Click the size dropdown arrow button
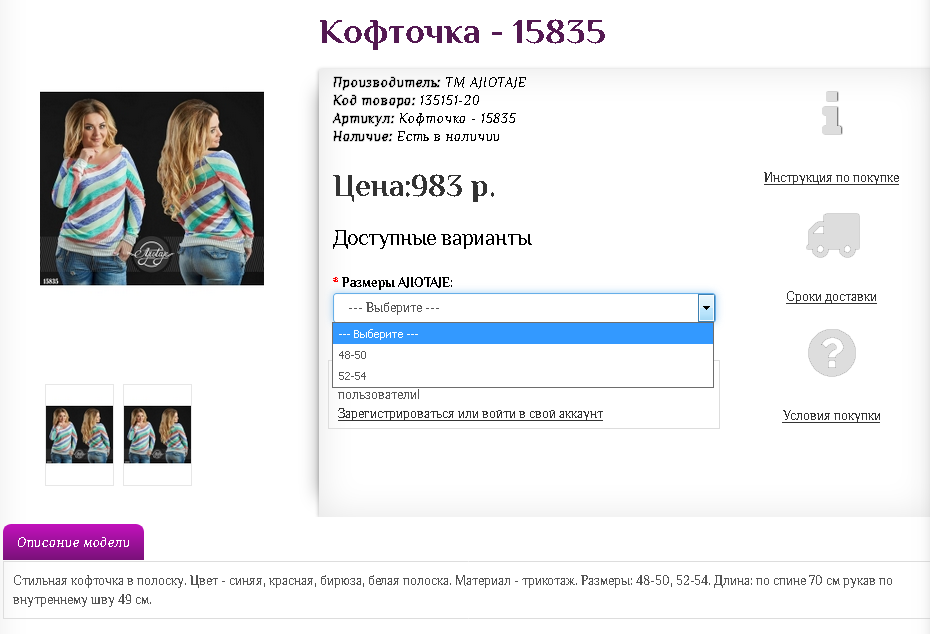This screenshot has width=930, height=634. [706, 308]
